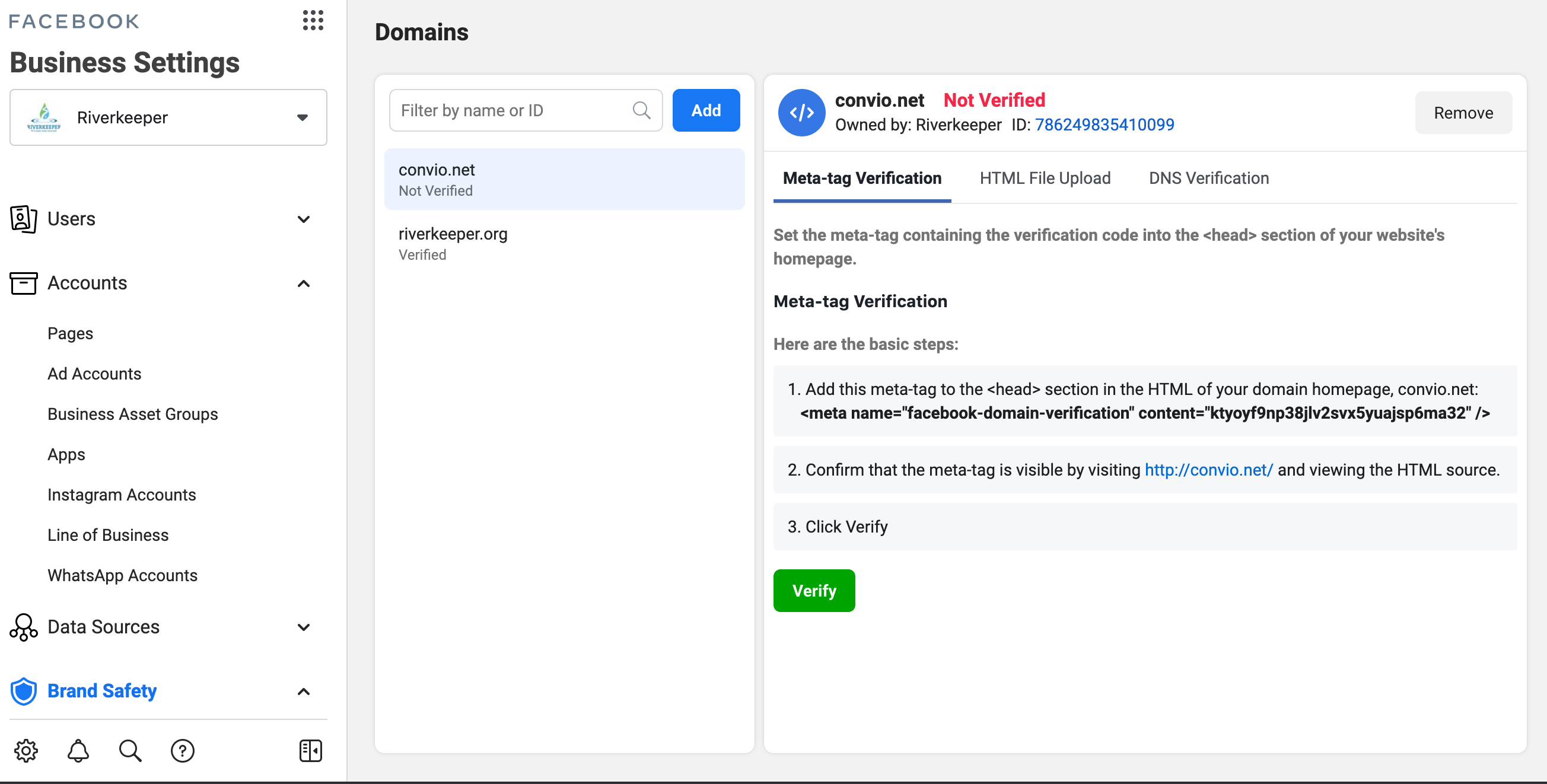
Task: Open settings gear icon
Action: pos(26,751)
